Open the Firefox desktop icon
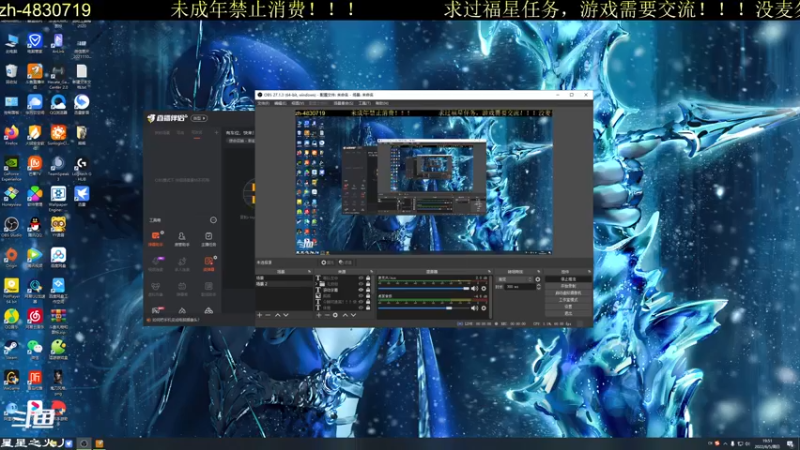Image resolution: width=800 pixels, height=450 pixels. (x=11, y=135)
